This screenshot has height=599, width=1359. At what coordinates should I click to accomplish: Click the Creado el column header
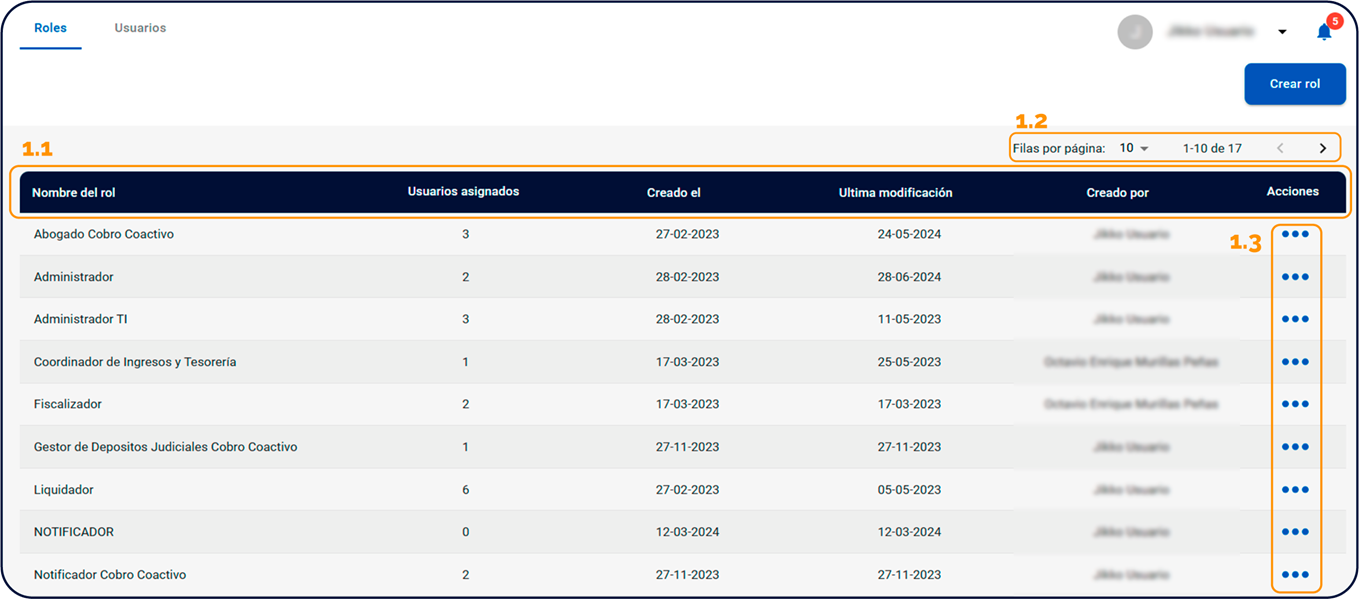673,193
